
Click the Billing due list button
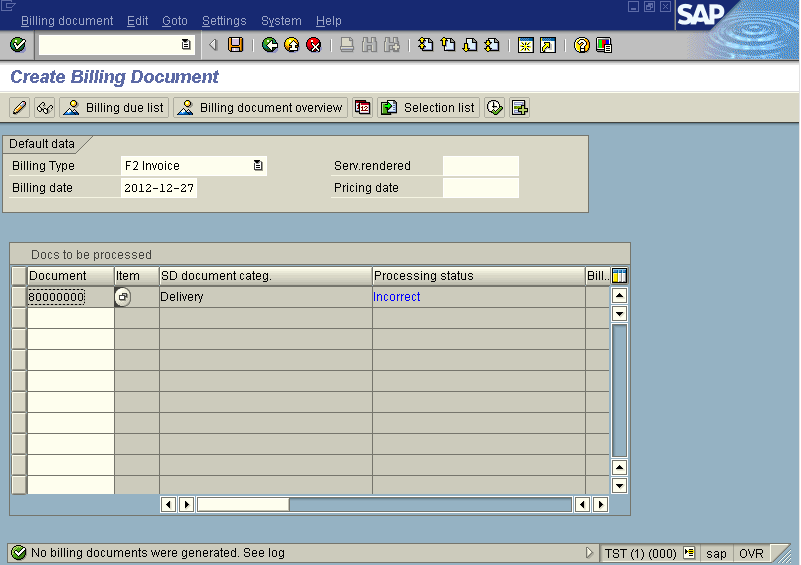tap(114, 108)
